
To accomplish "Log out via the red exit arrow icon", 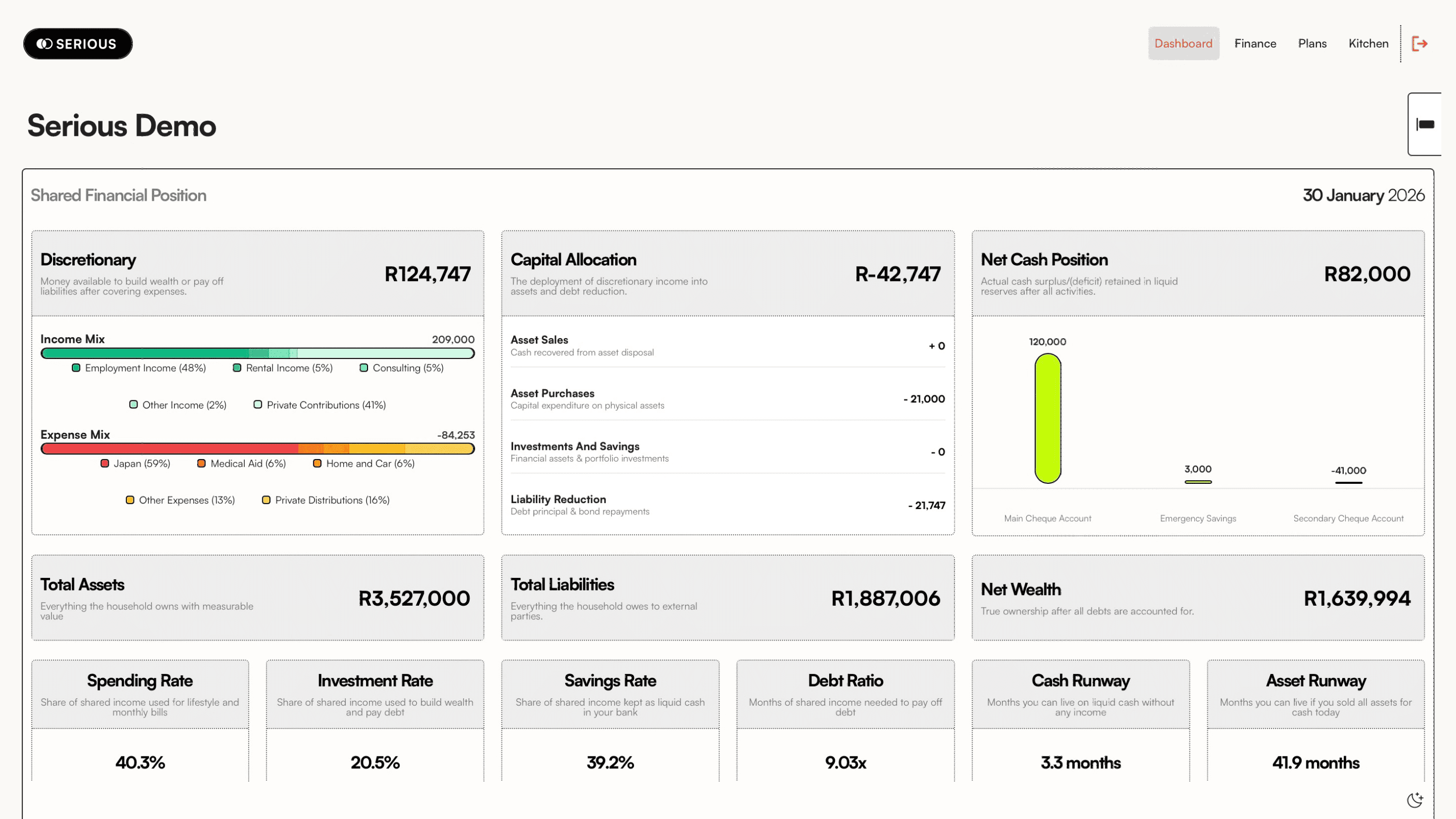I will (1422, 43).
